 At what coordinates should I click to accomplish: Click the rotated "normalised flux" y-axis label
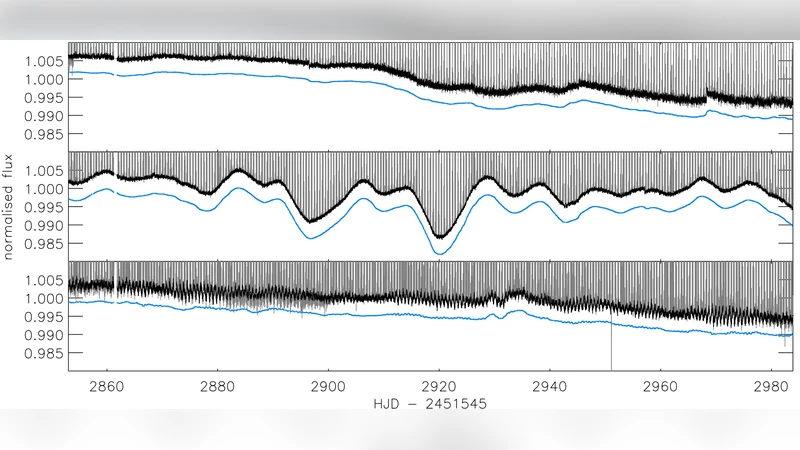click(8, 207)
